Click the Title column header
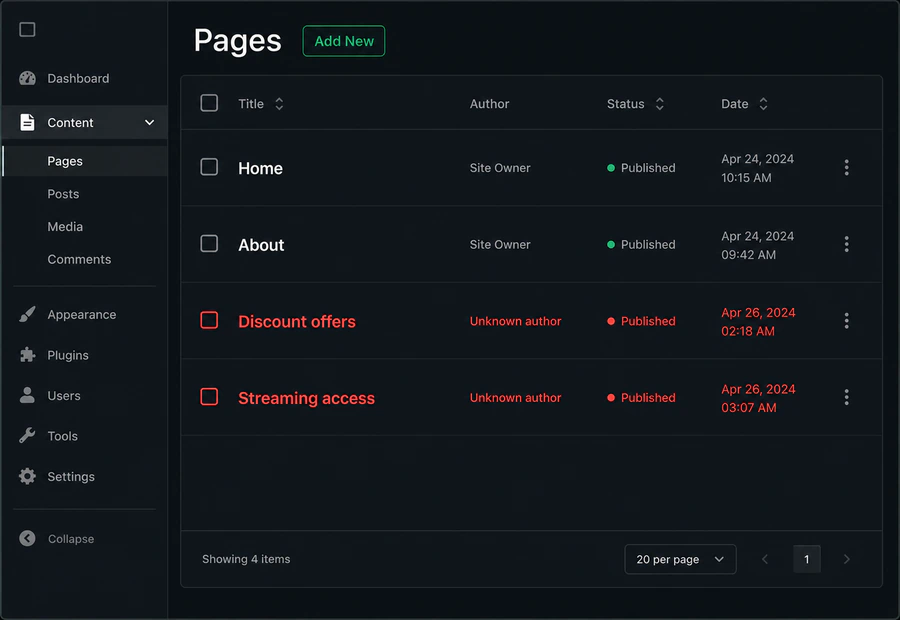 pyautogui.click(x=251, y=104)
